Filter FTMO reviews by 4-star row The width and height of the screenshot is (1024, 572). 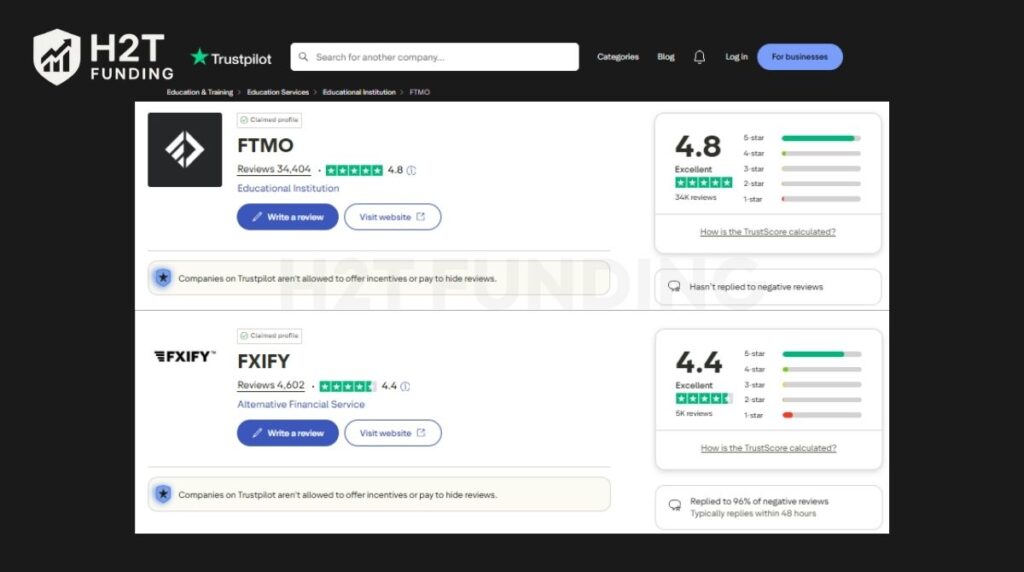click(801, 153)
